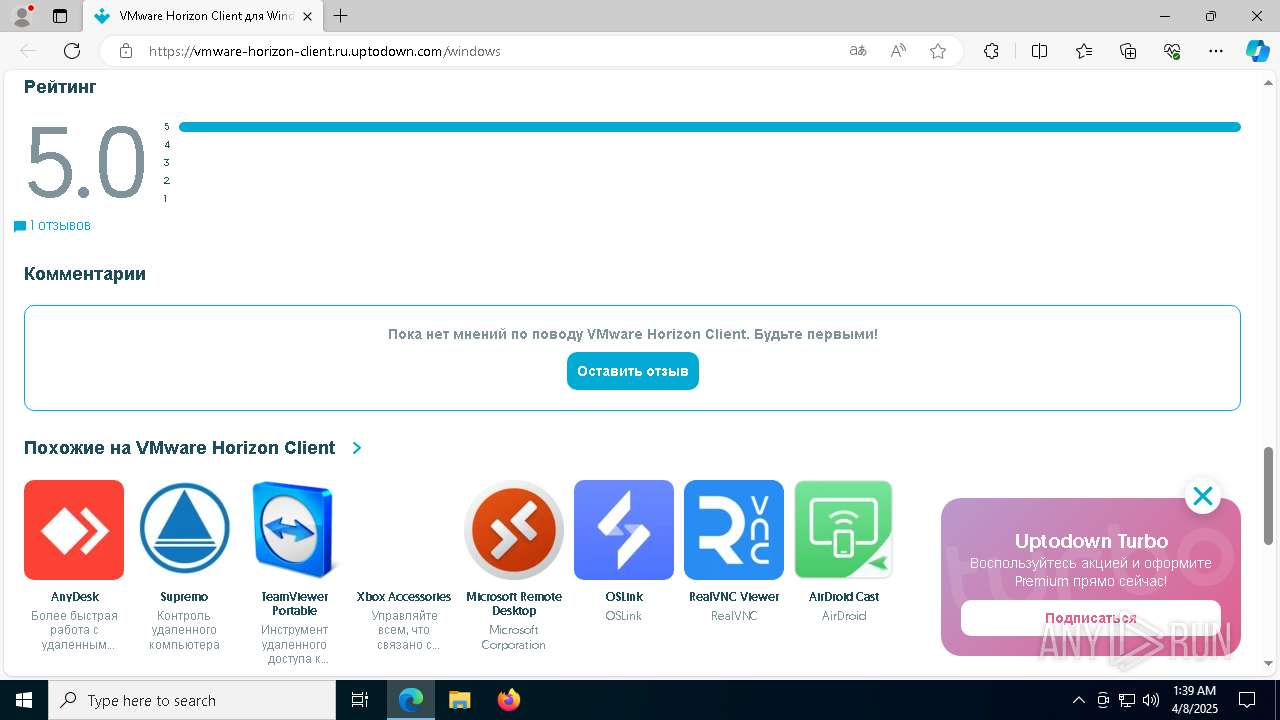The width and height of the screenshot is (1280, 720).
Task: Expand similar apps via chevron arrow
Action: click(357, 448)
